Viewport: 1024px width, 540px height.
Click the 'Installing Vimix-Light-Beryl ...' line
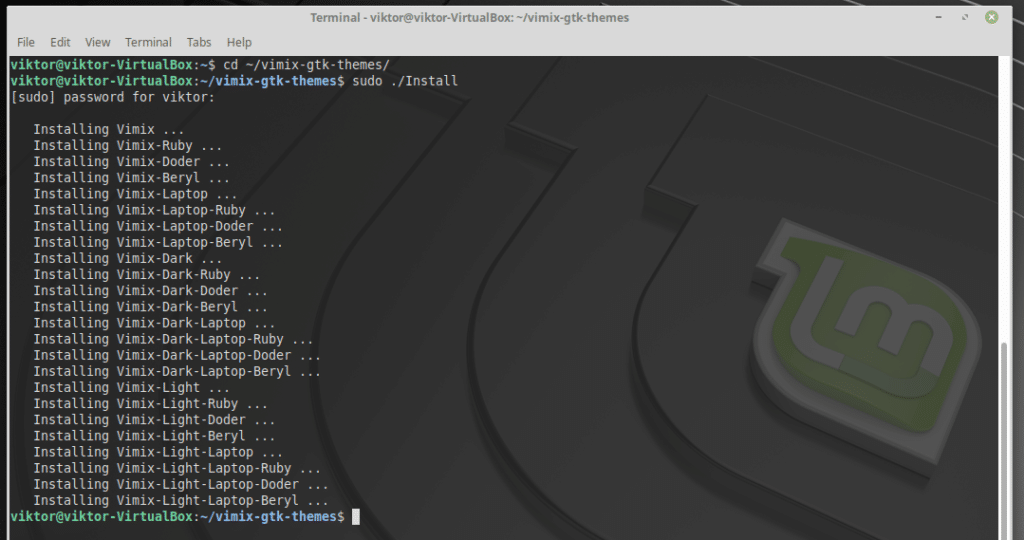coord(154,436)
